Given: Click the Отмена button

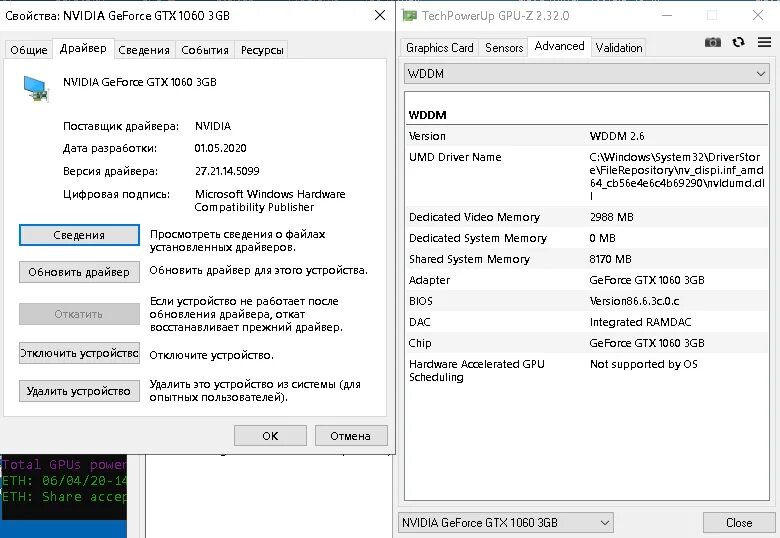Looking at the screenshot, I should [x=351, y=436].
